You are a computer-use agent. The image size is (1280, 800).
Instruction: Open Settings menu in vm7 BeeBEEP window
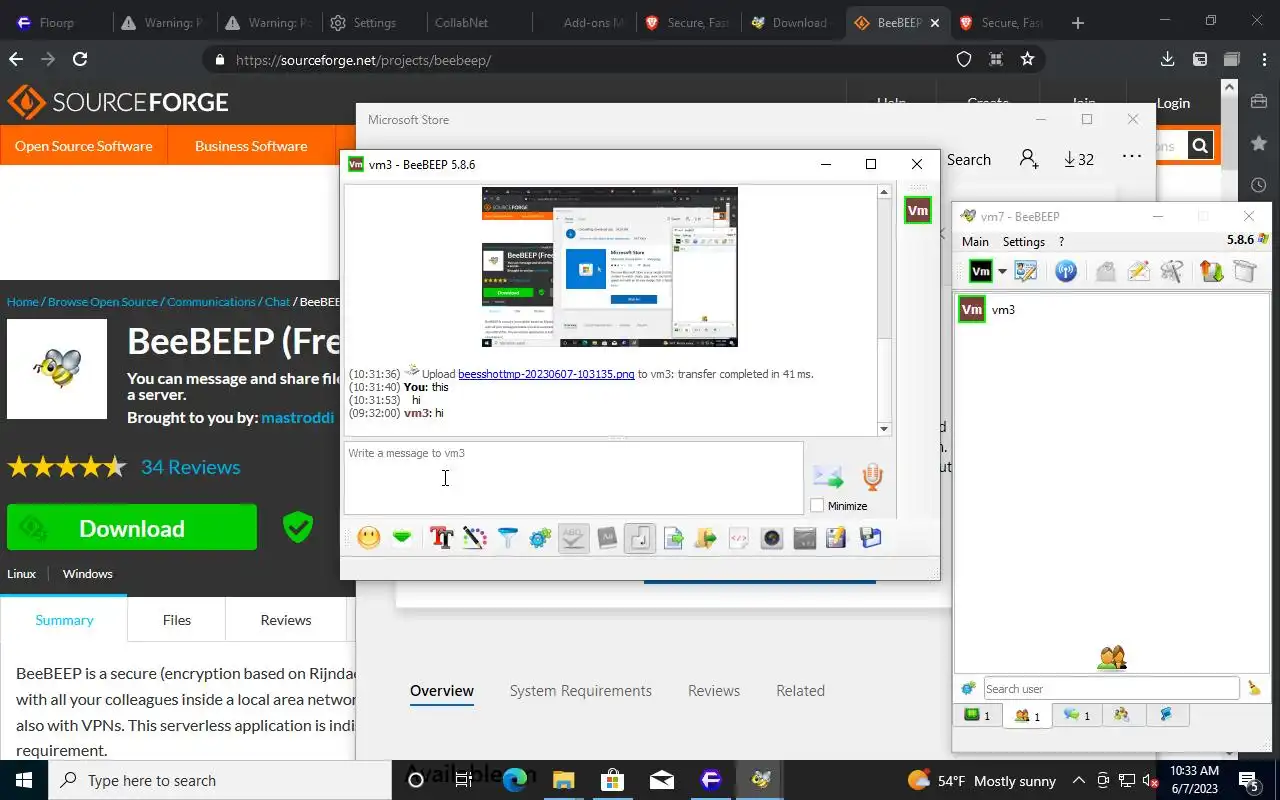click(x=1024, y=241)
